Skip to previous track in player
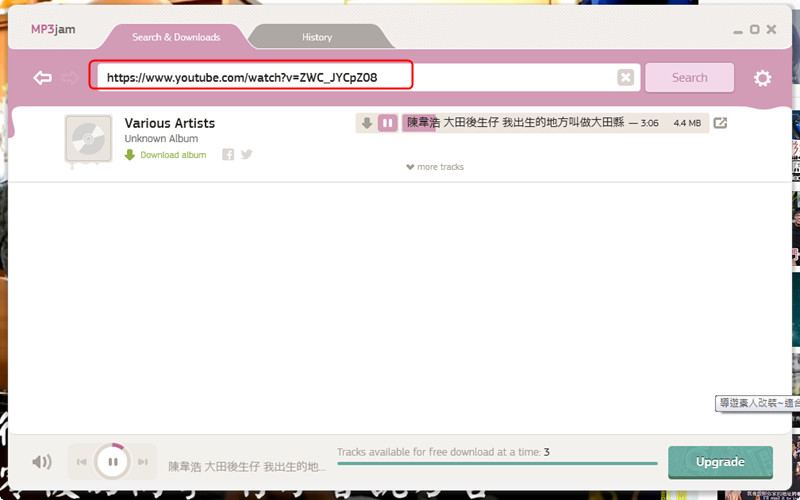 82,462
